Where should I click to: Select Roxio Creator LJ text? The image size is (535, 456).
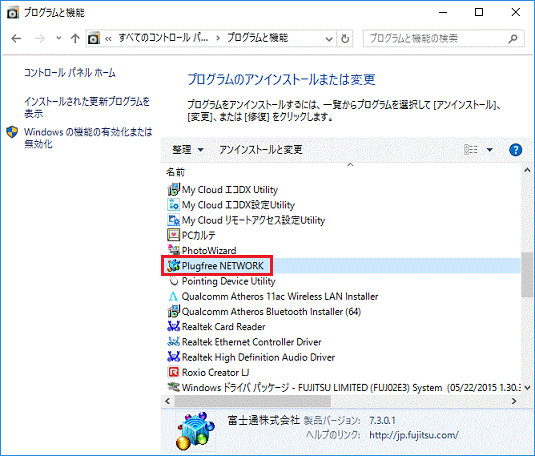[x=215, y=372]
